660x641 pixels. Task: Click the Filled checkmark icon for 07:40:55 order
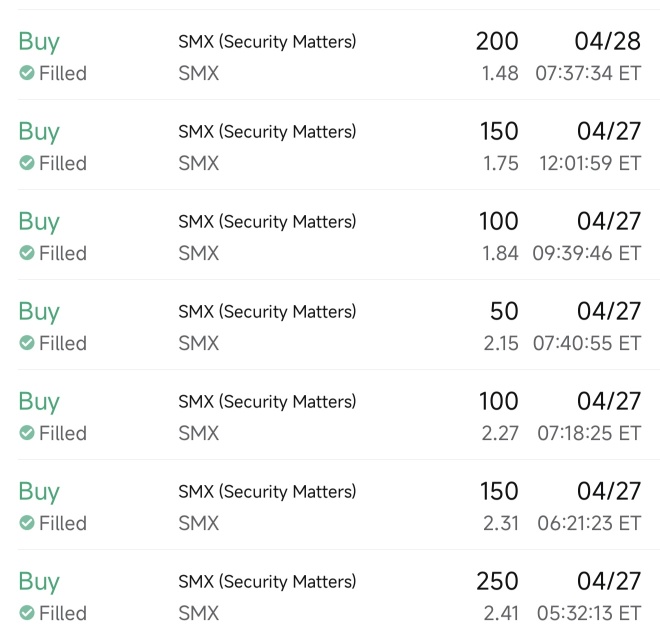pos(27,343)
